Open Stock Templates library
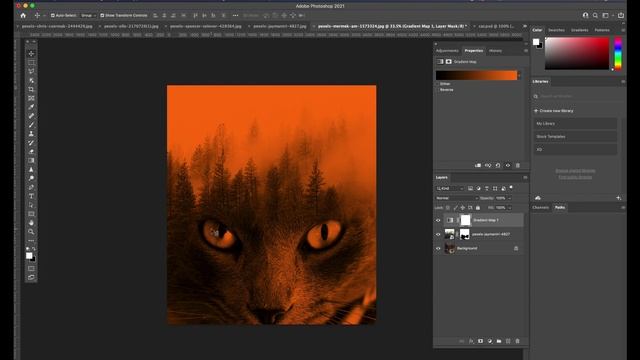This screenshot has width=640, height=360. click(x=575, y=136)
